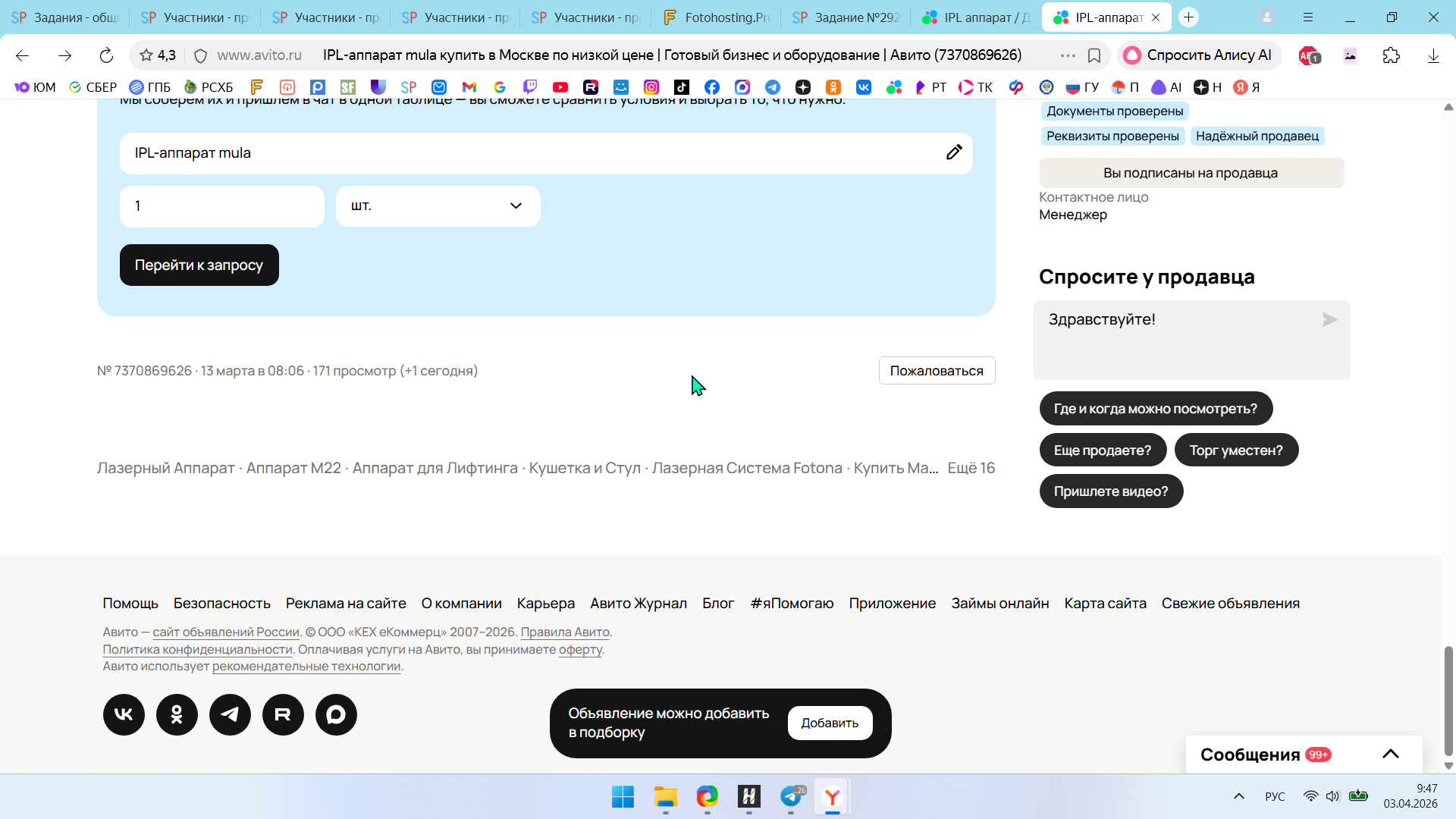Click the quantity input field with value 1

221,206
